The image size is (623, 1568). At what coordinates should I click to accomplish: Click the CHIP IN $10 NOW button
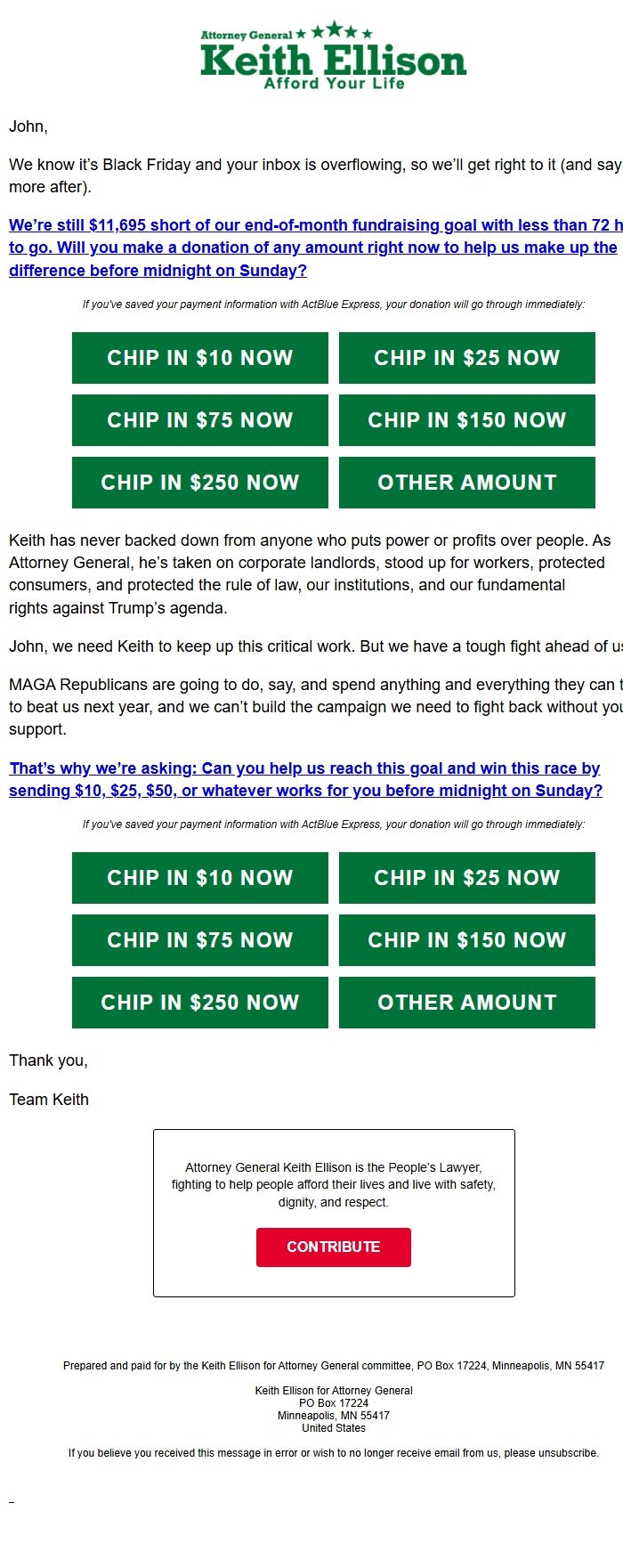click(199, 358)
